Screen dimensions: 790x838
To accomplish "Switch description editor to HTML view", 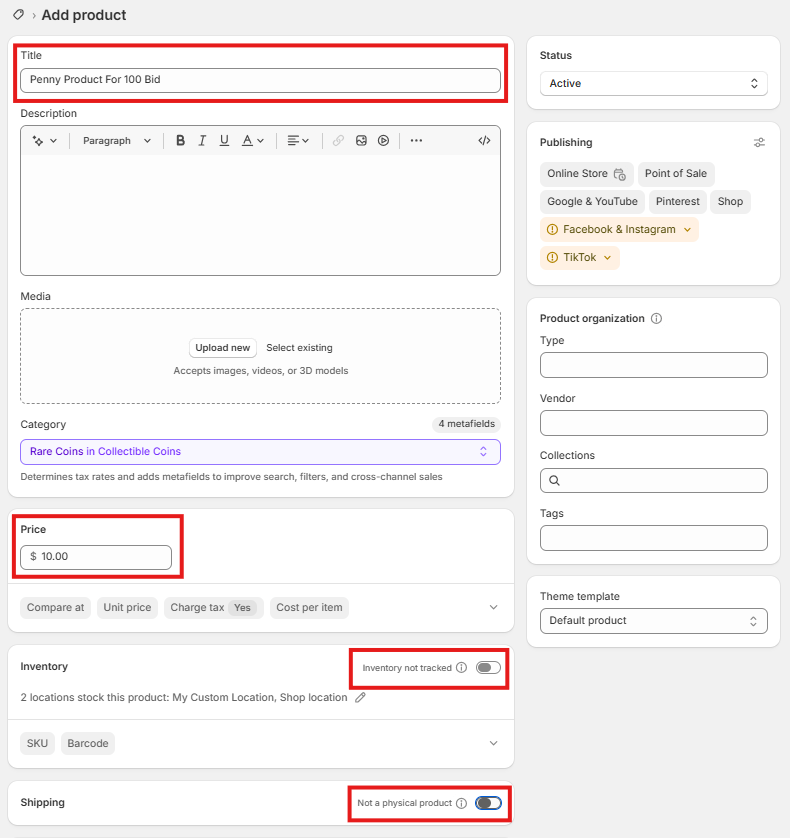I will pyautogui.click(x=484, y=141).
